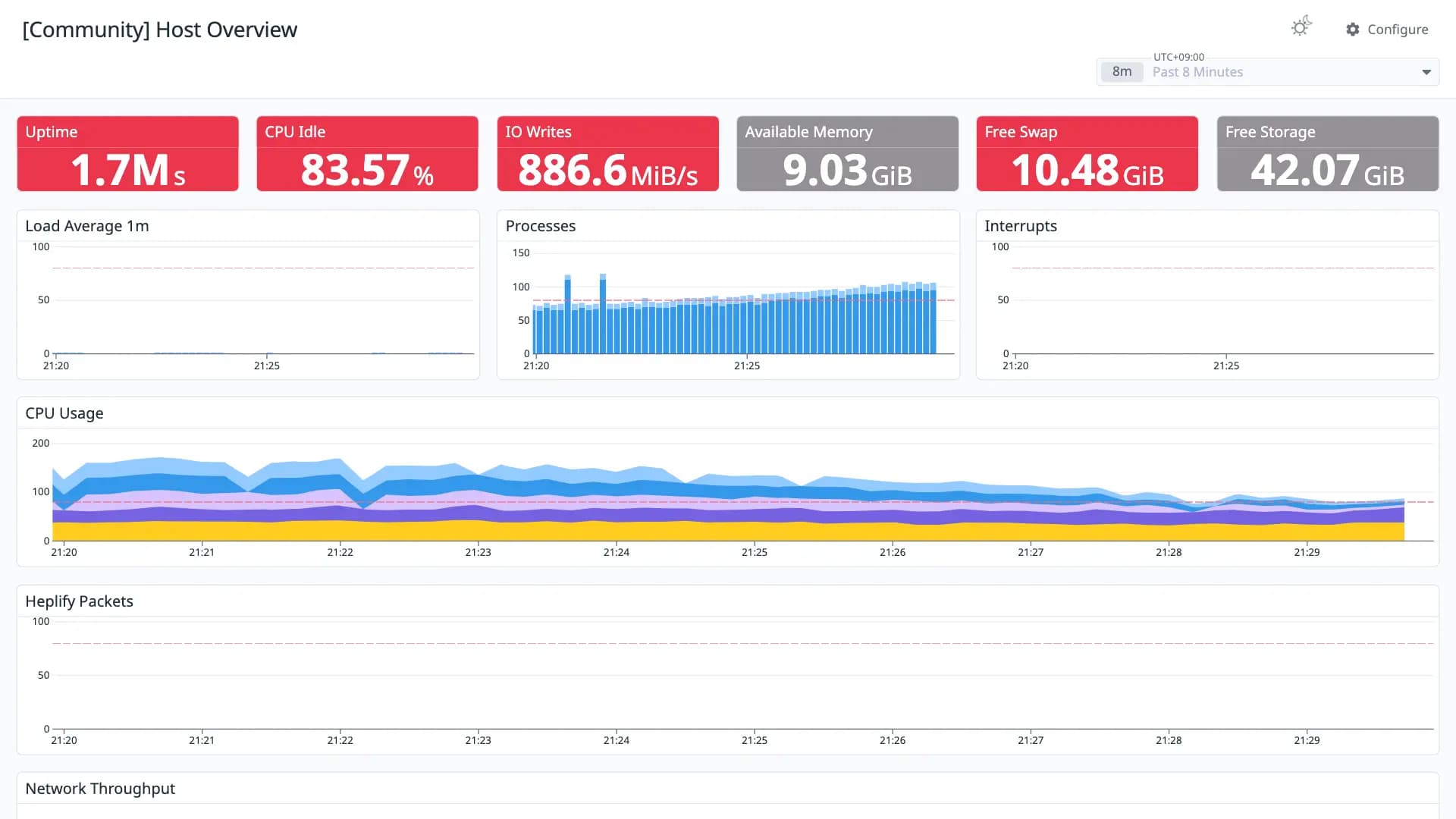
Task: Click the [Community] Host Overview dashboard title
Action: pyautogui.click(x=159, y=30)
